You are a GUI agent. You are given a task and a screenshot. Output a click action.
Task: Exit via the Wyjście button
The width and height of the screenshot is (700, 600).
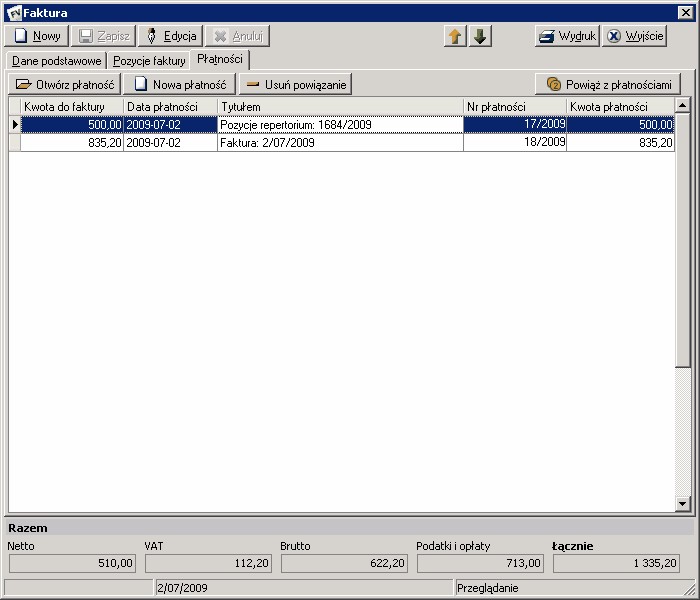pos(635,36)
